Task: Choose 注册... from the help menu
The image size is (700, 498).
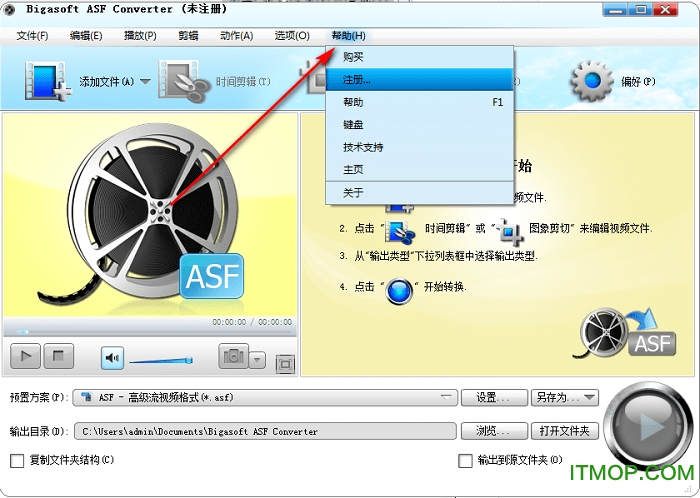Action: click(x=420, y=79)
